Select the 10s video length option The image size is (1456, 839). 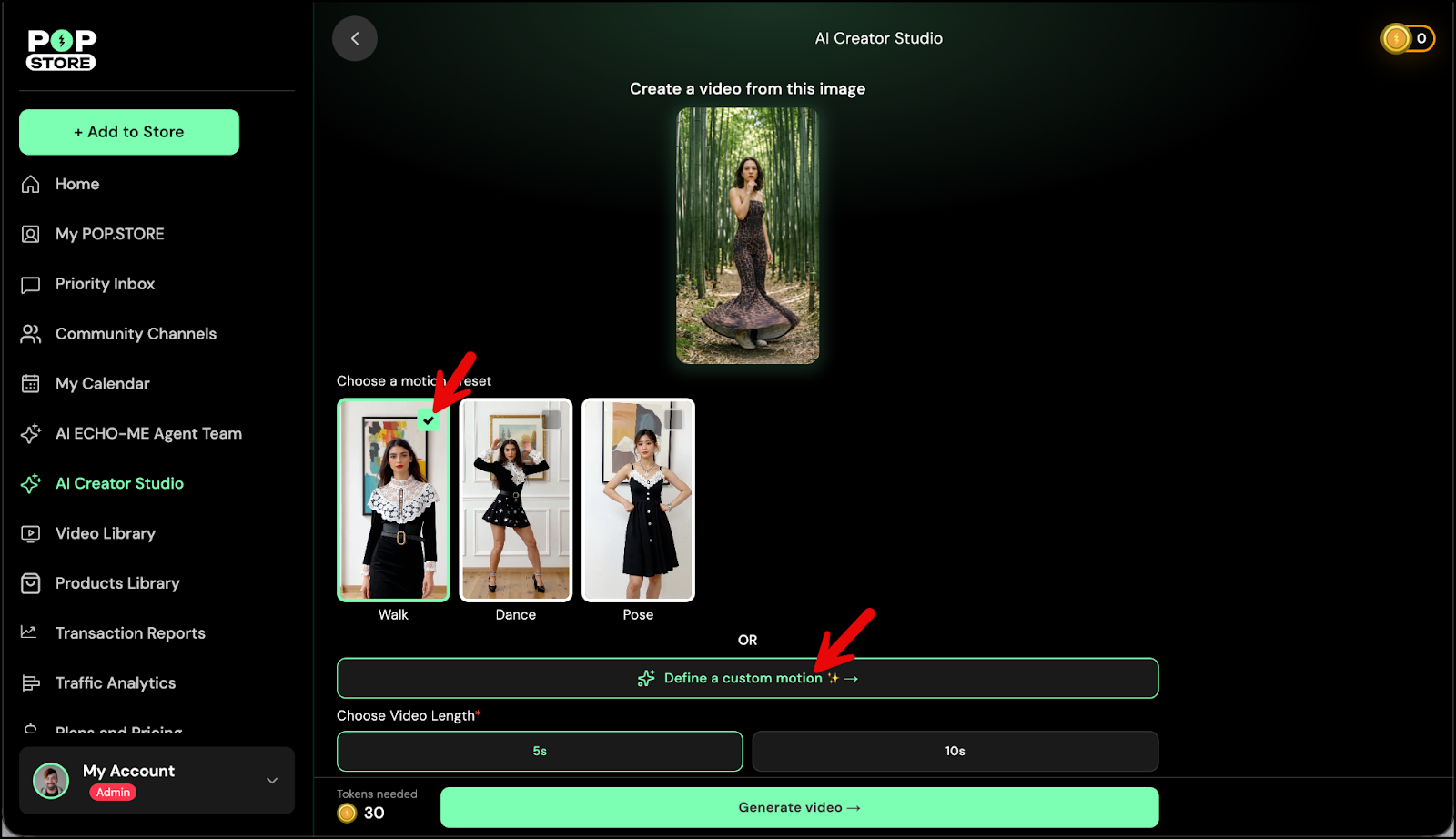click(955, 751)
